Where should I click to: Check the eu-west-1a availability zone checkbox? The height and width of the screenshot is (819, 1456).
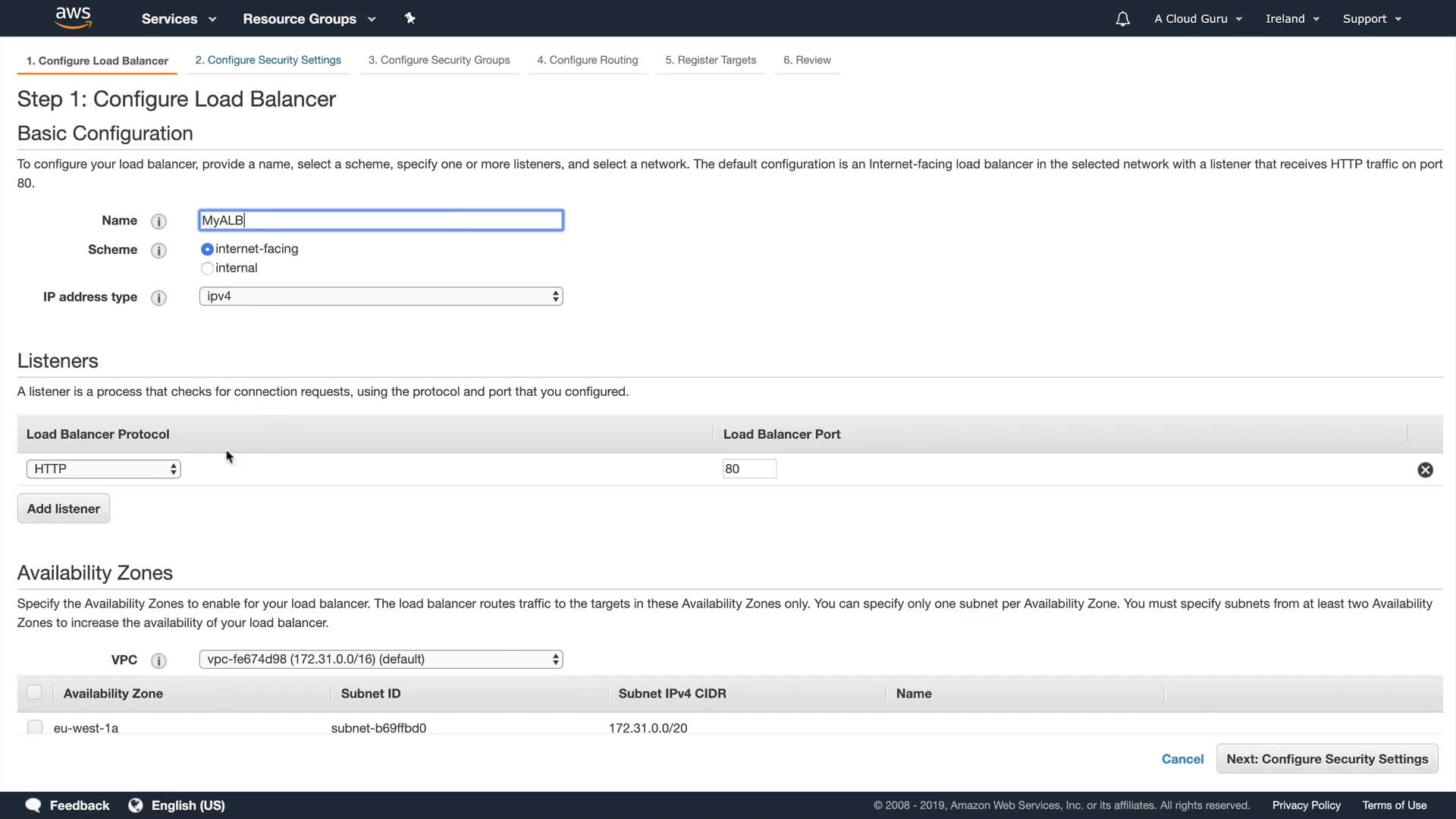(x=35, y=727)
